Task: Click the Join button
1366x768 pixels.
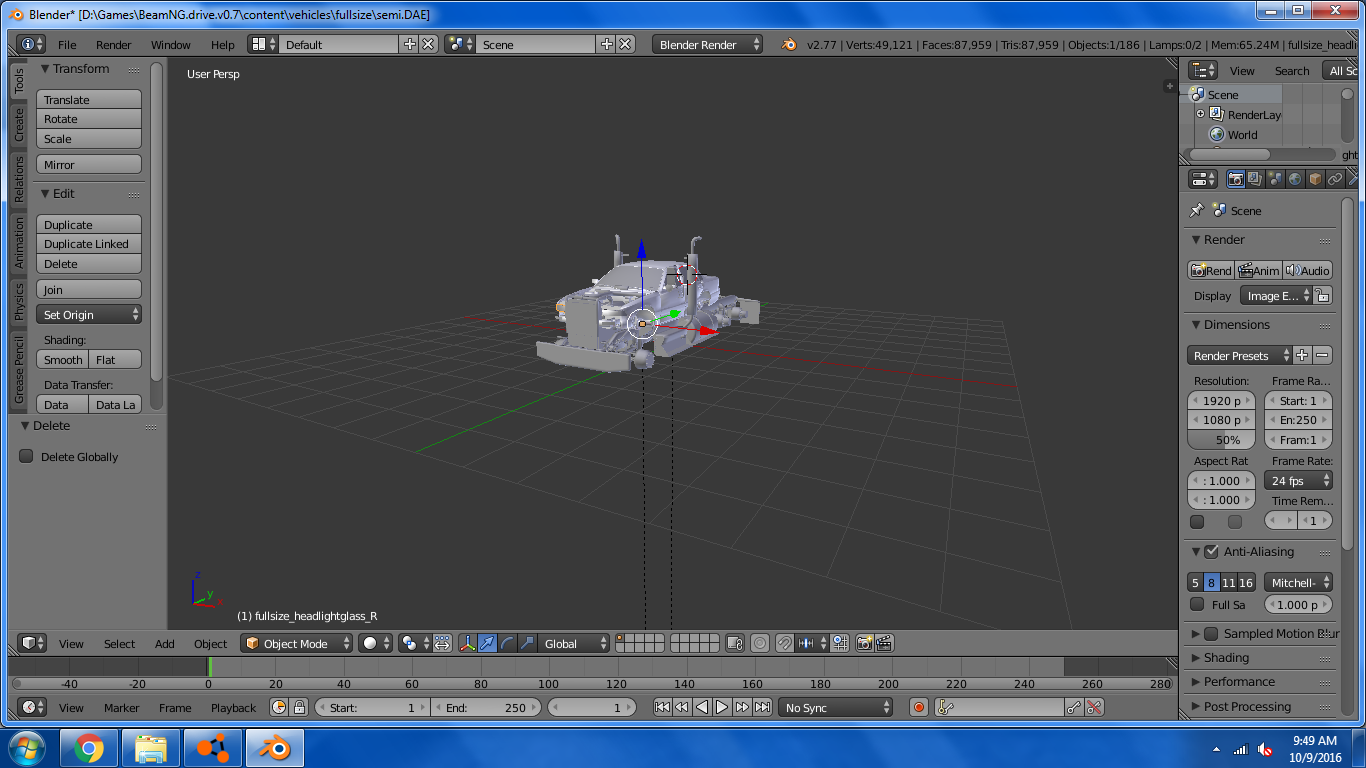Action: tap(89, 289)
